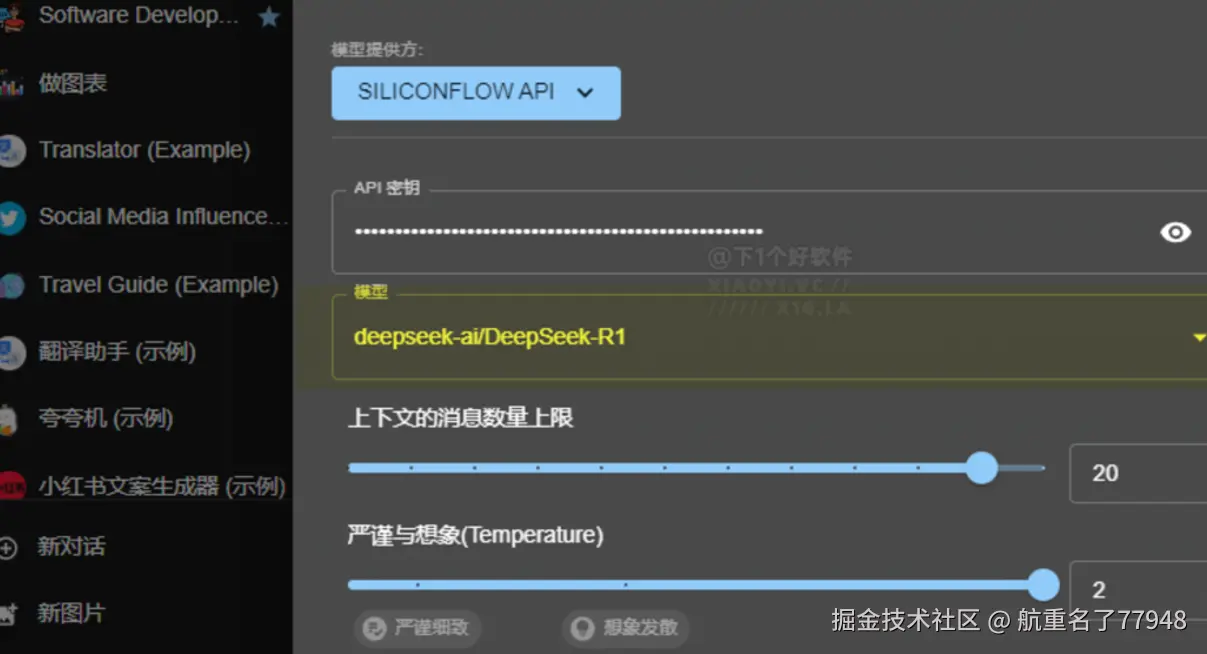Click the 翻译助手 avatar icon
Viewport: 1207px width, 654px height.
(11, 352)
